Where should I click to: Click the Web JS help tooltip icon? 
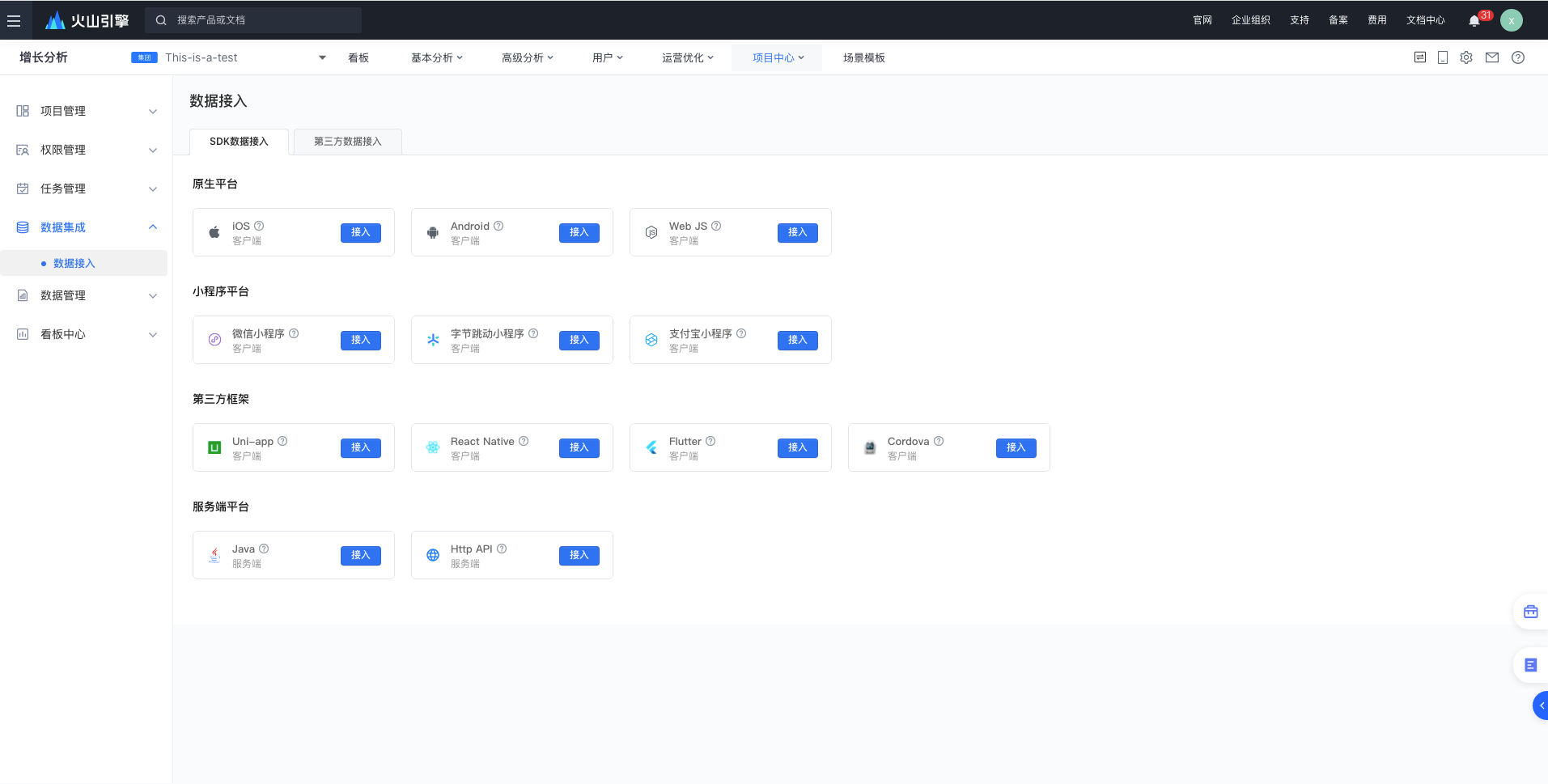(716, 226)
